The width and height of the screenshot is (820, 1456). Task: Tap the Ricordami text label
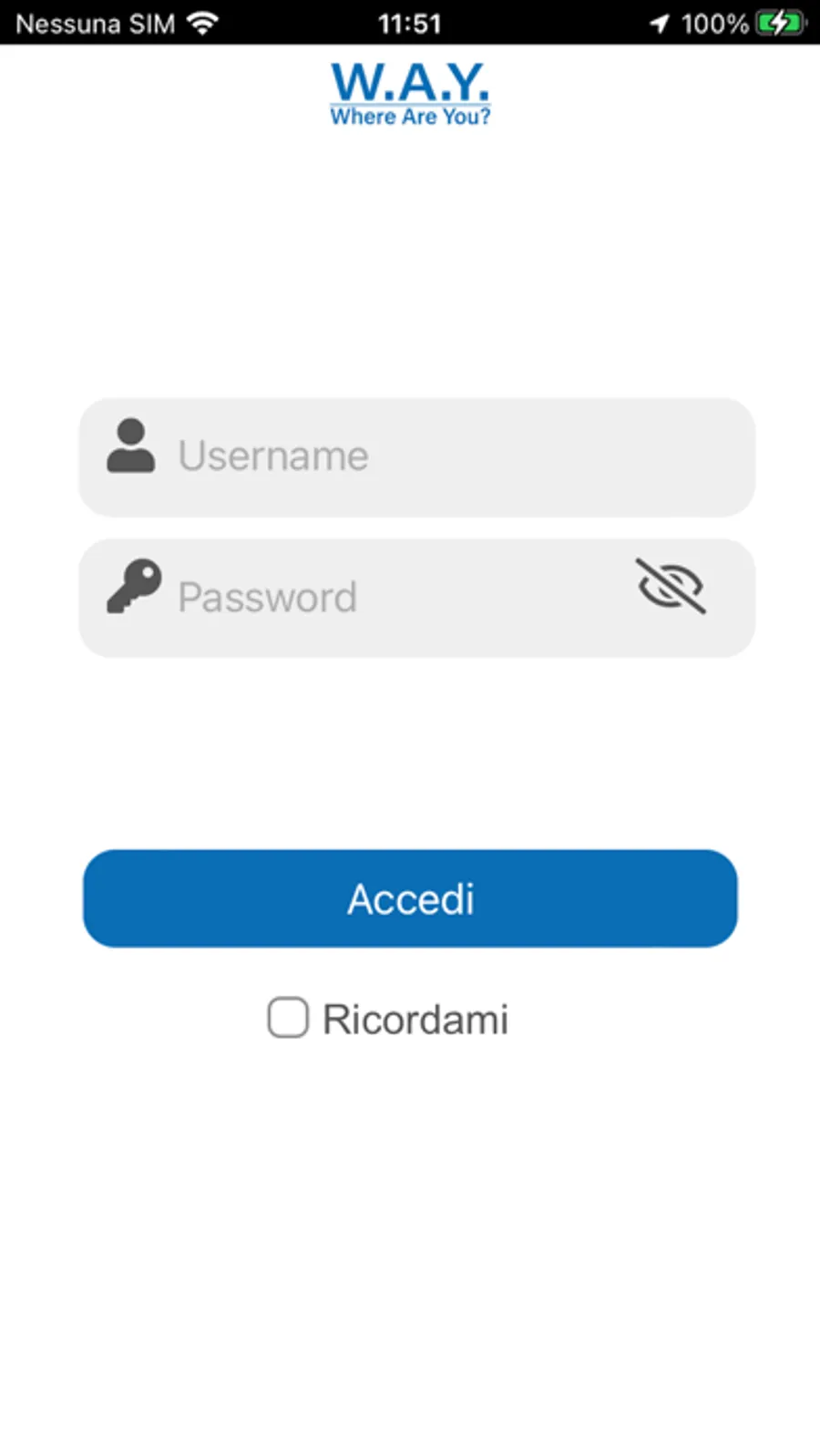click(x=415, y=1020)
